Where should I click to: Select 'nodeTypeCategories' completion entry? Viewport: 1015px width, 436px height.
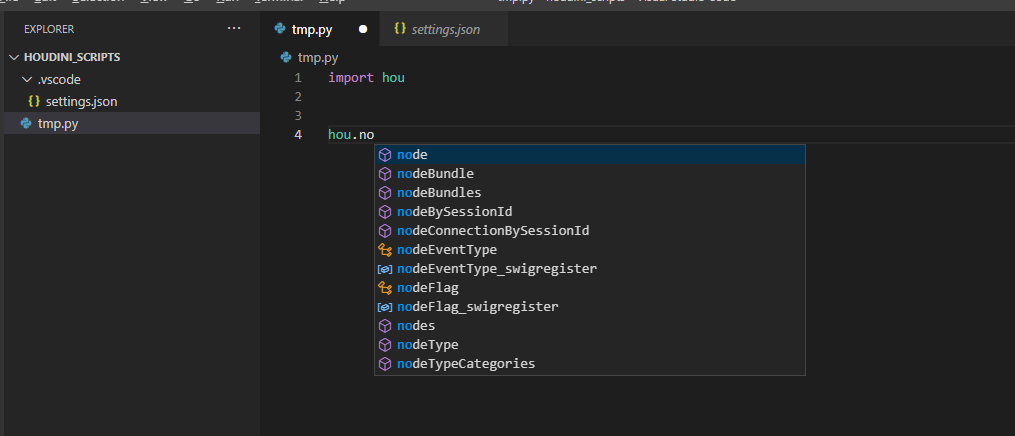[x=466, y=363]
